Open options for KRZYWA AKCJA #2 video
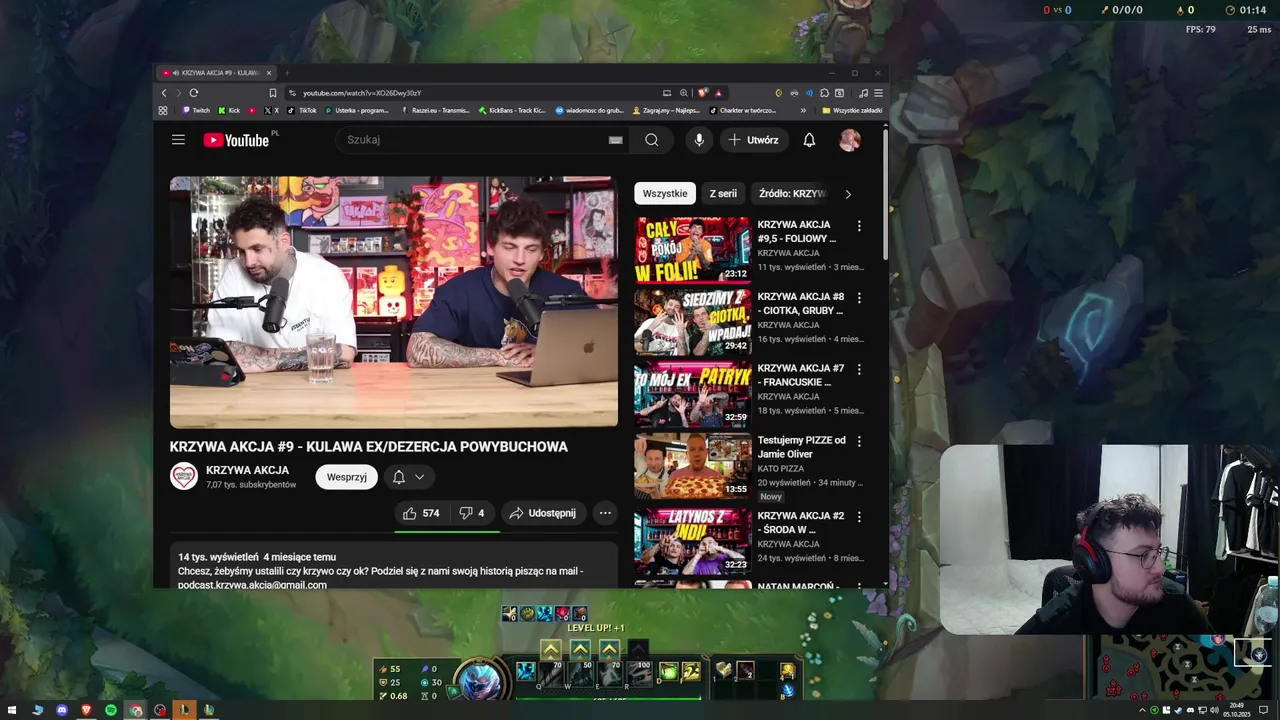The height and width of the screenshot is (720, 1280). 859,516
